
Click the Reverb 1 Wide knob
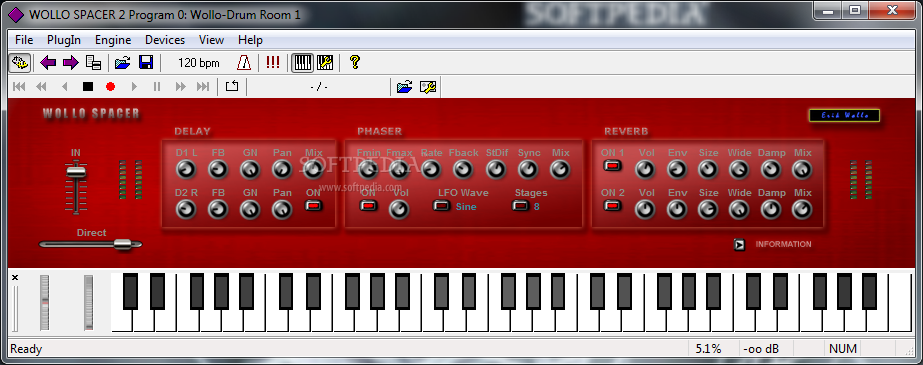pyautogui.click(x=739, y=170)
